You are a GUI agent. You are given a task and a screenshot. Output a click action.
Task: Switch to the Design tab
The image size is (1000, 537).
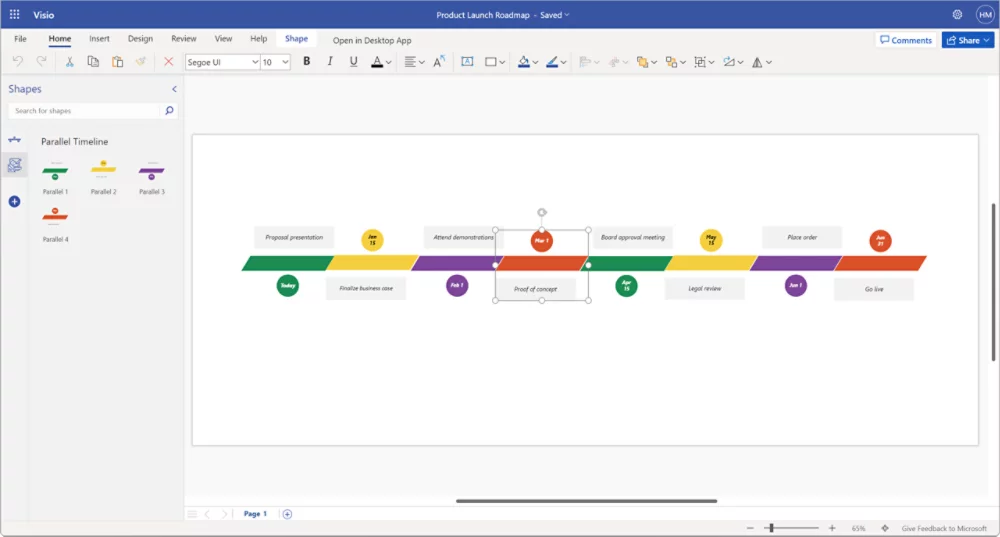click(x=140, y=39)
